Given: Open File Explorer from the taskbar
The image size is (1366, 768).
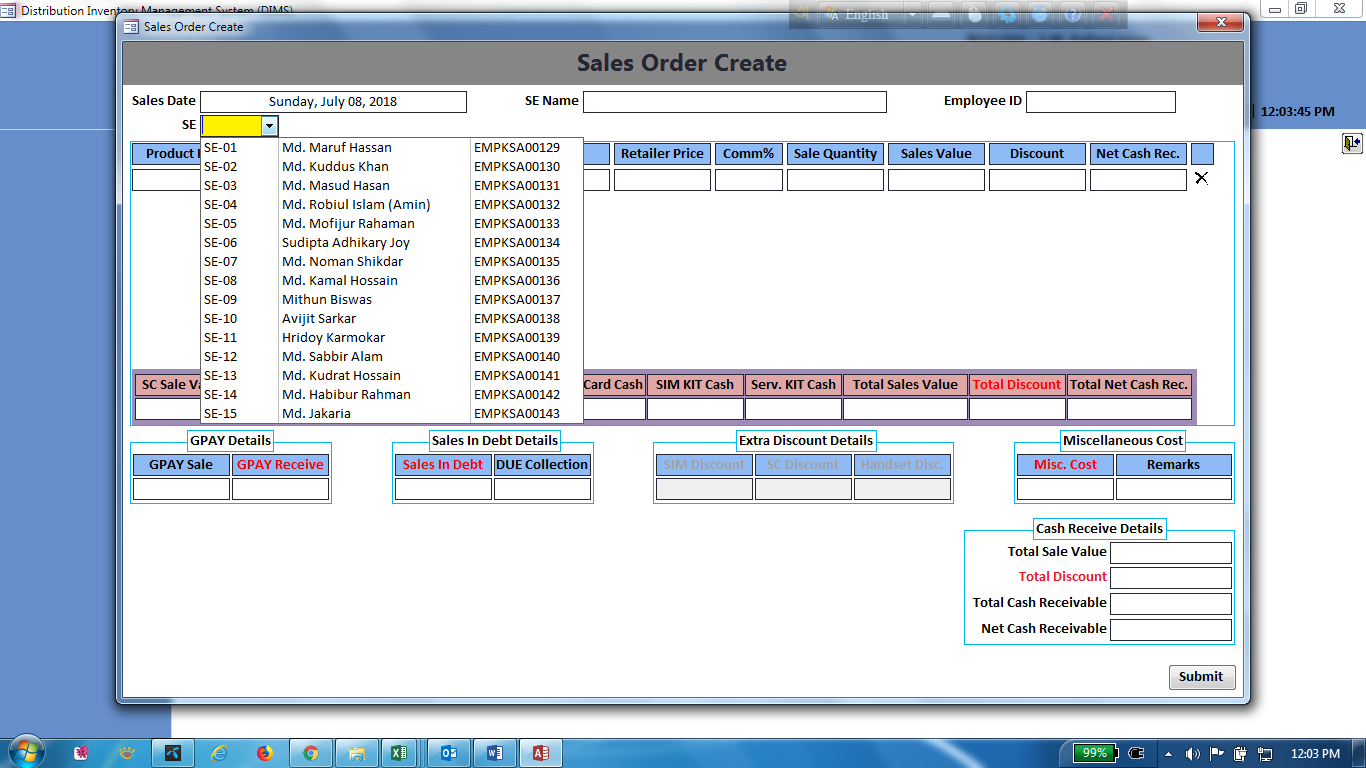Looking at the screenshot, I should click(356, 753).
